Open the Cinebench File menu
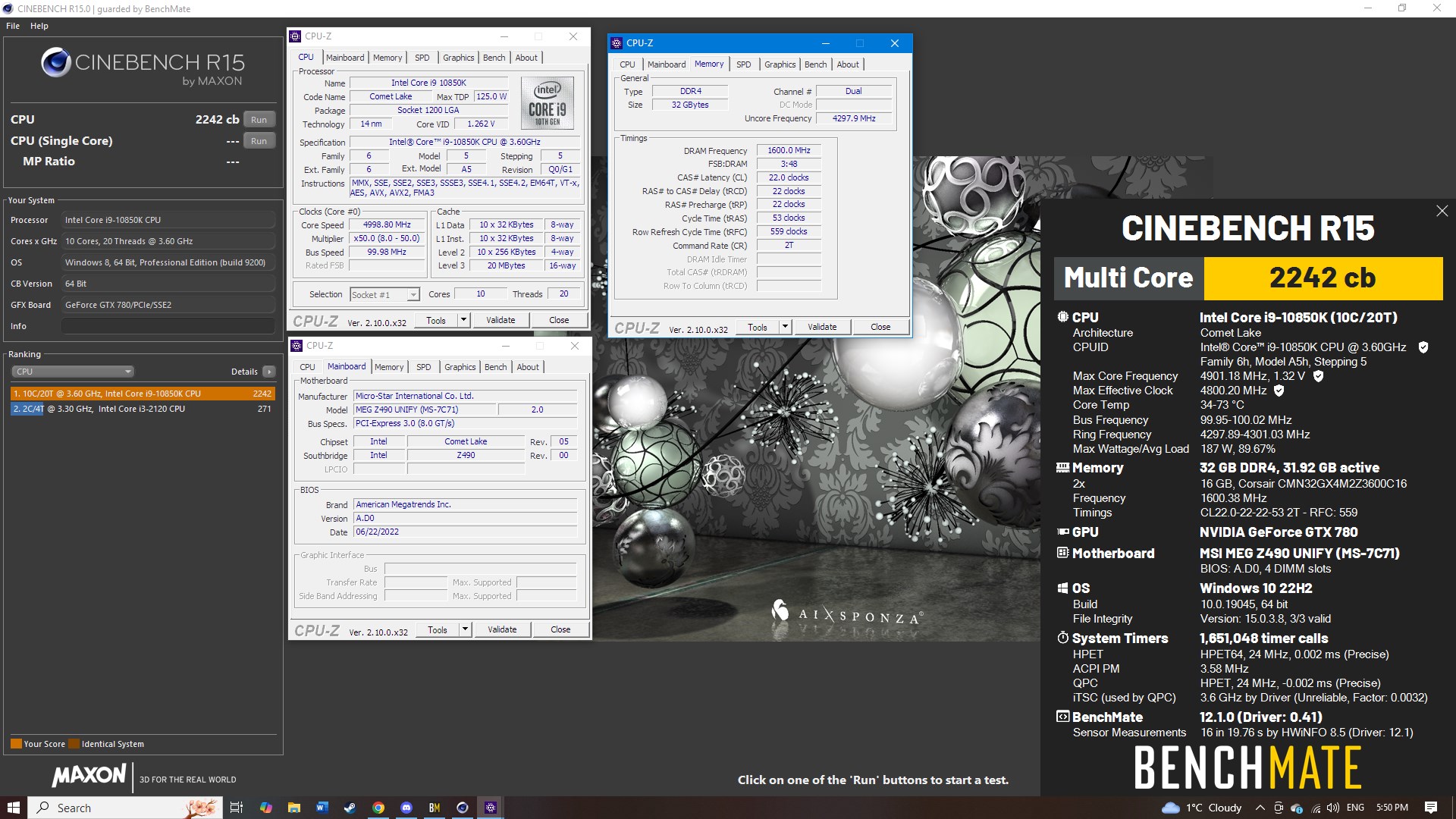This screenshot has width=1456, height=819. 13,26
